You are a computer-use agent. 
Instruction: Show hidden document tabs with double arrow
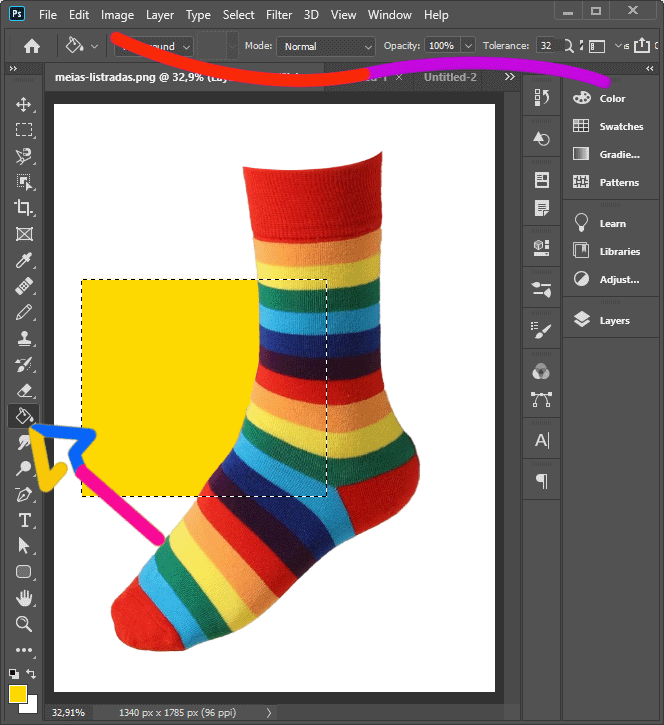(x=510, y=77)
